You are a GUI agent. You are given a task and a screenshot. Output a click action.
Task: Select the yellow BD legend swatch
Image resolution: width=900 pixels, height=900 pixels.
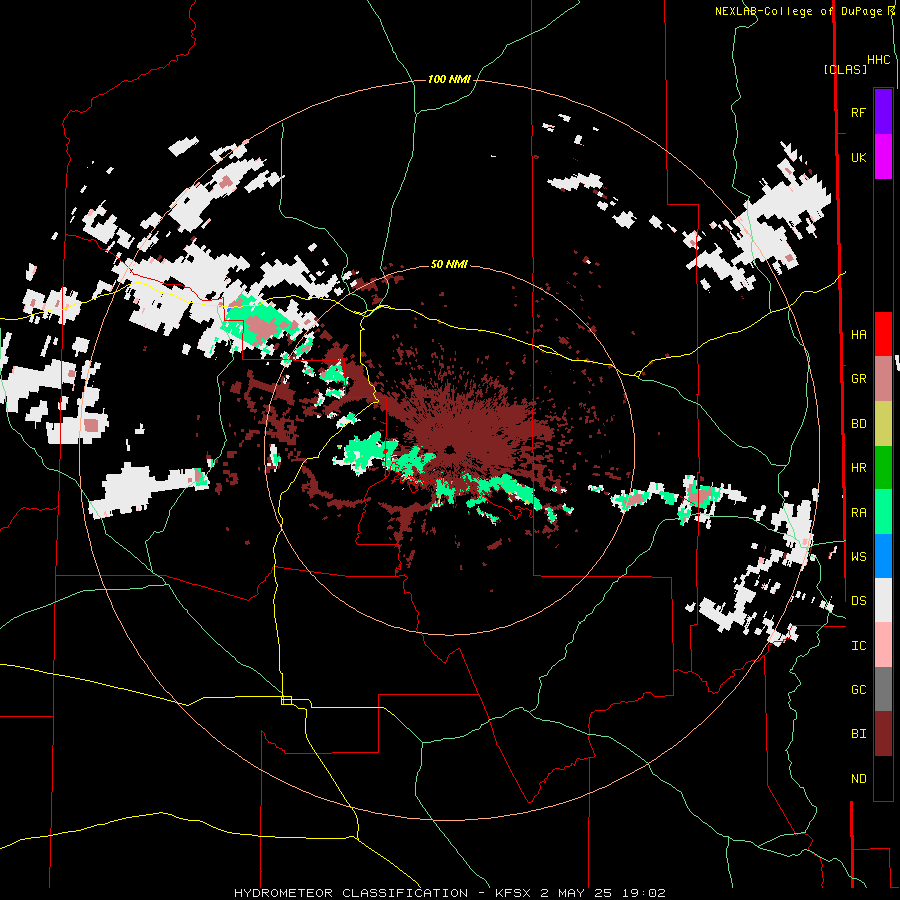click(x=883, y=424)
